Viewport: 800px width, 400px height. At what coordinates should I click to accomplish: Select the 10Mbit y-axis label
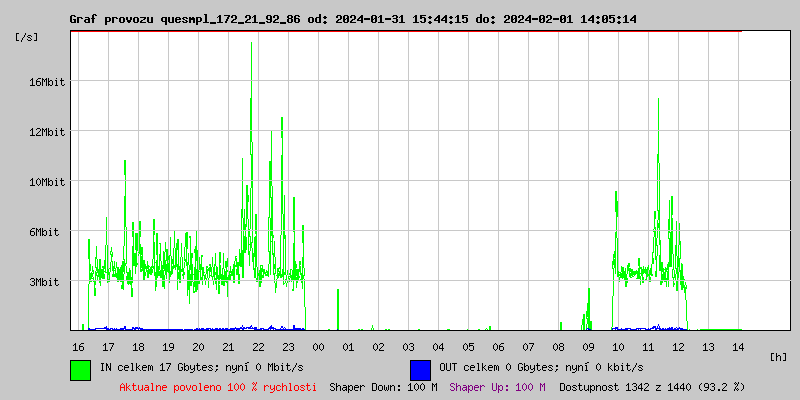[46, 182]
